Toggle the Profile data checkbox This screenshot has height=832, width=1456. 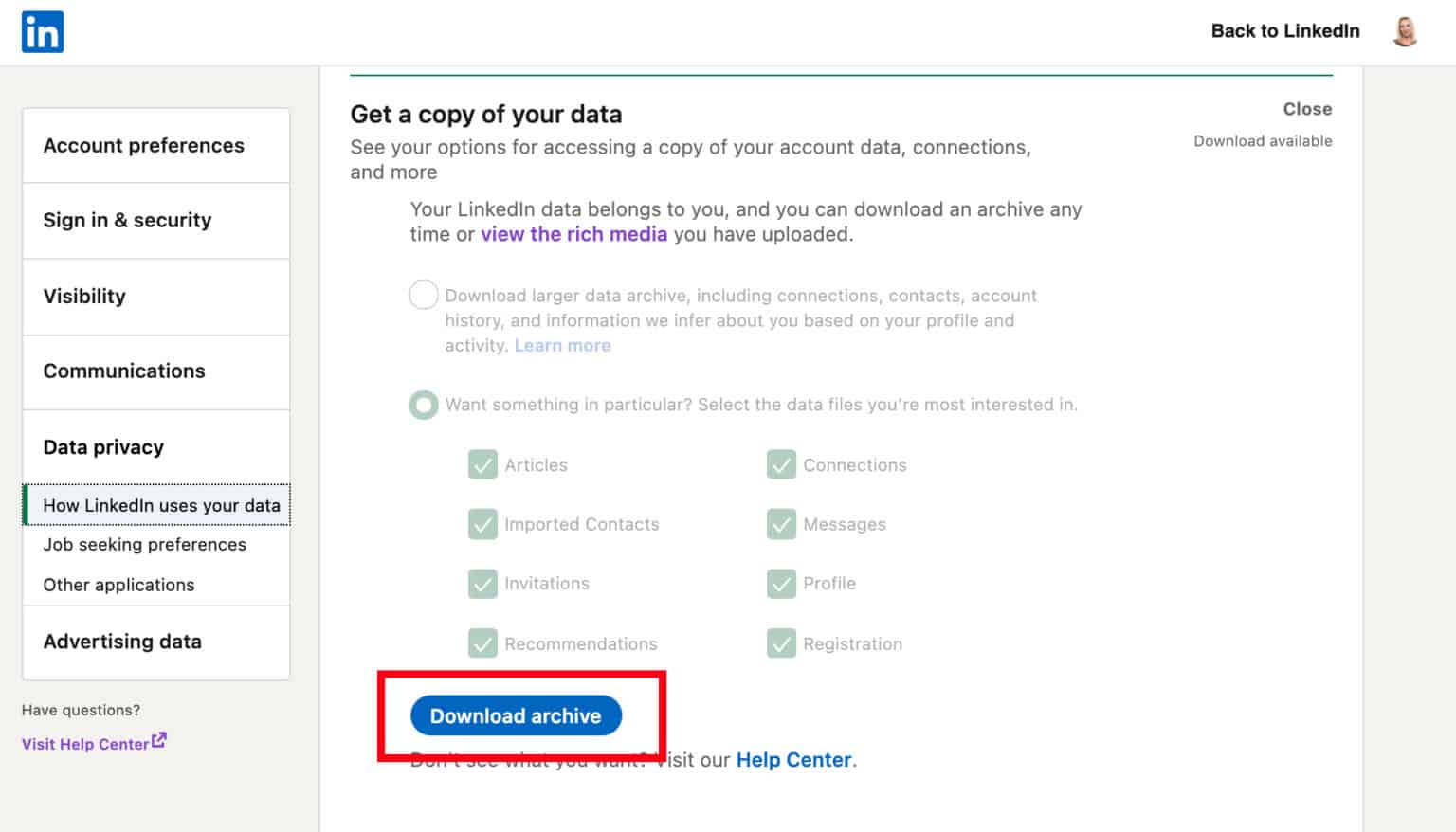point(782,584)
